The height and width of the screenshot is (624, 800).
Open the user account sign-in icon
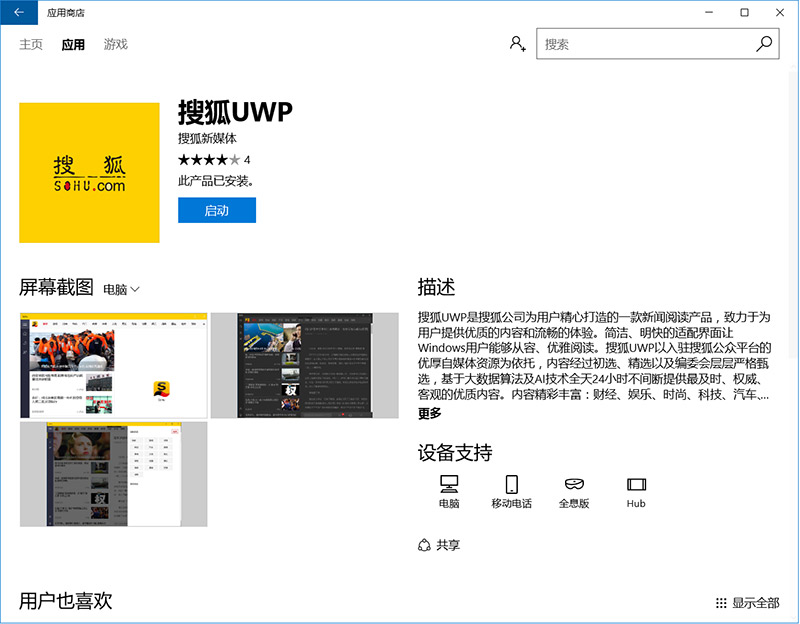pyautogui.click(x=517, y=44)
